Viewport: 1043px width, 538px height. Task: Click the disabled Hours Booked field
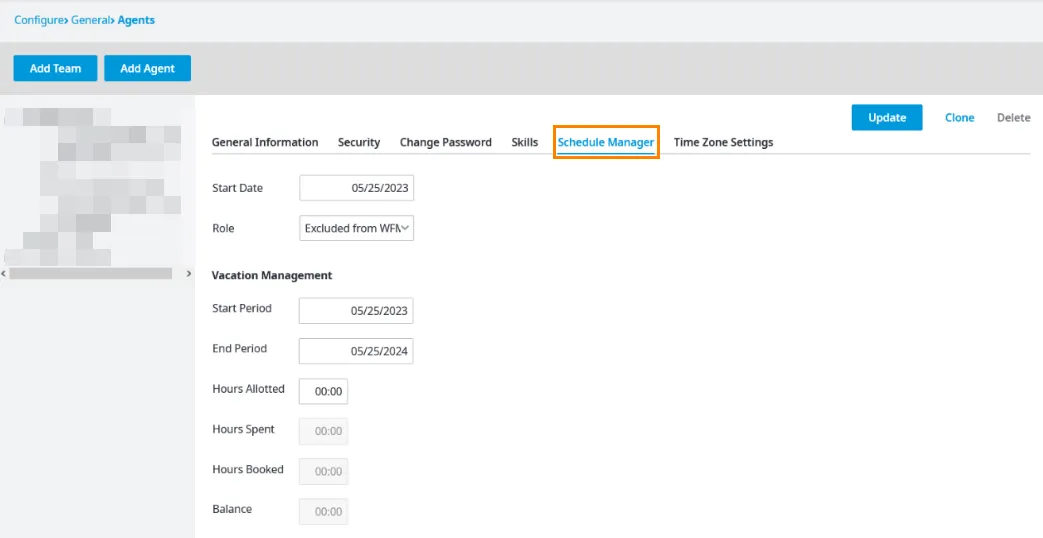tap(323, 471)
